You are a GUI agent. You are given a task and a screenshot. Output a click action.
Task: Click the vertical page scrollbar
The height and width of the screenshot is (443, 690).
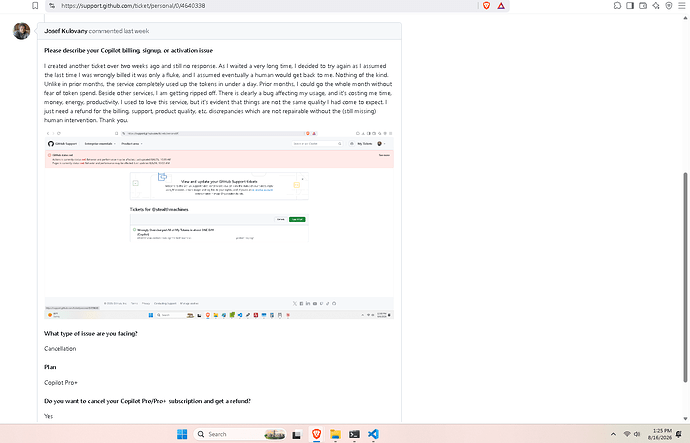[685, 277]
